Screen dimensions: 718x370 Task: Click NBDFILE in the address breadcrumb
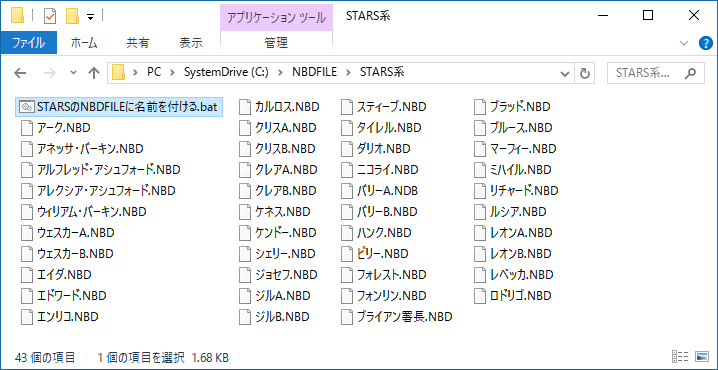[314, 72]
